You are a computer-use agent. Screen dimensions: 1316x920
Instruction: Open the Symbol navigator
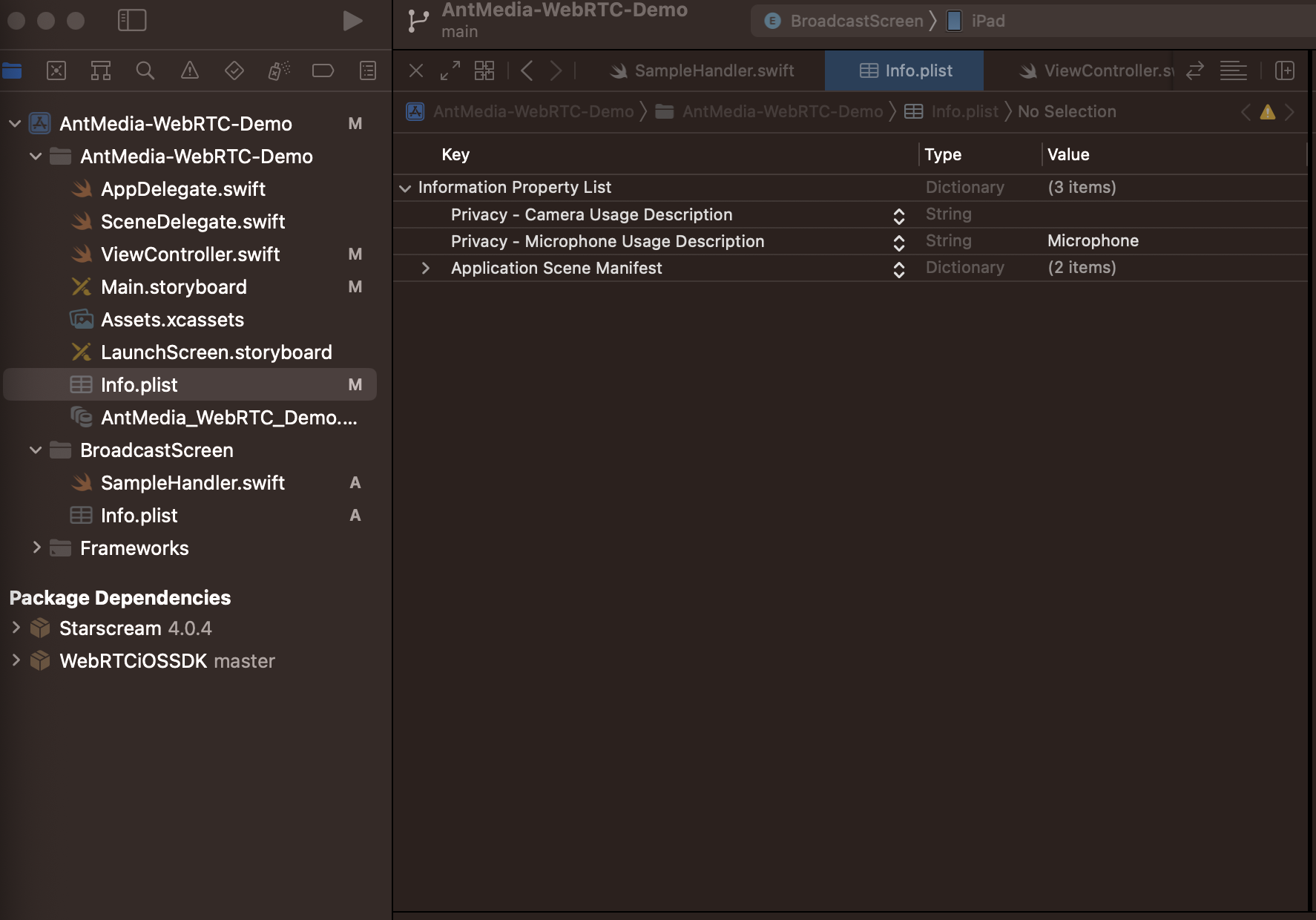(101, 70)
